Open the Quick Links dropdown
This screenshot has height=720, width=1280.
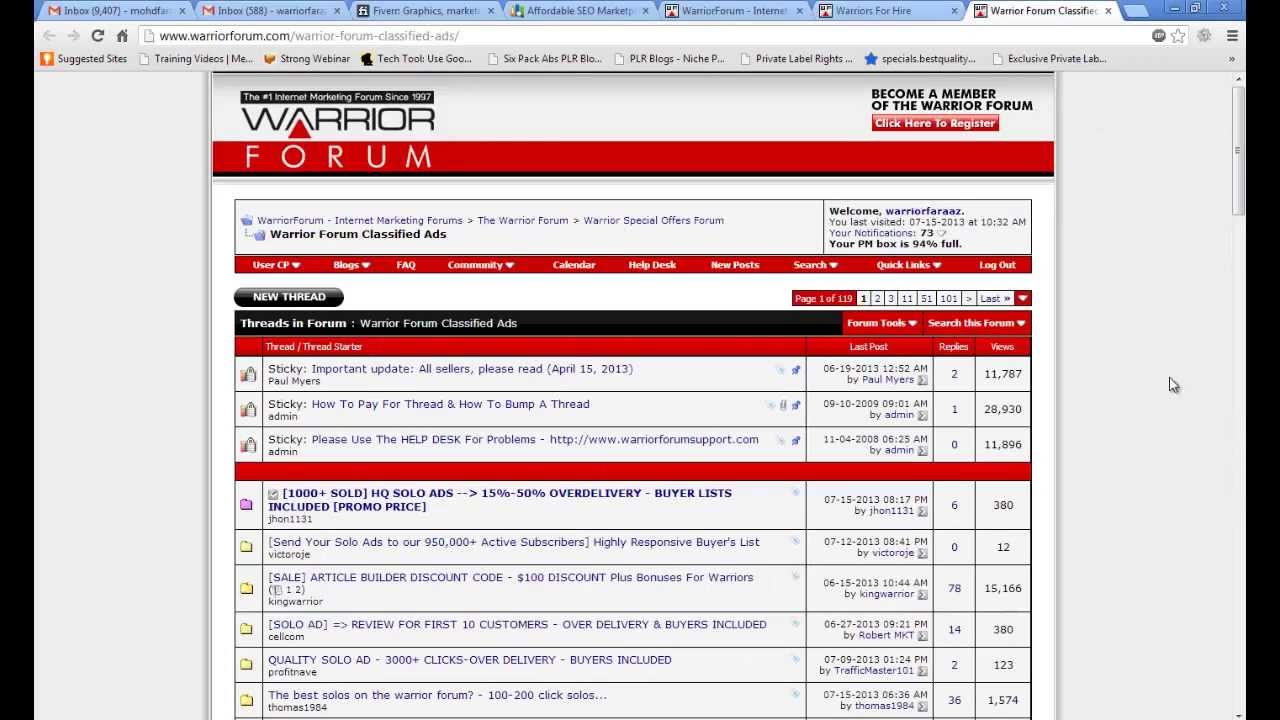(x=908, y=265)
